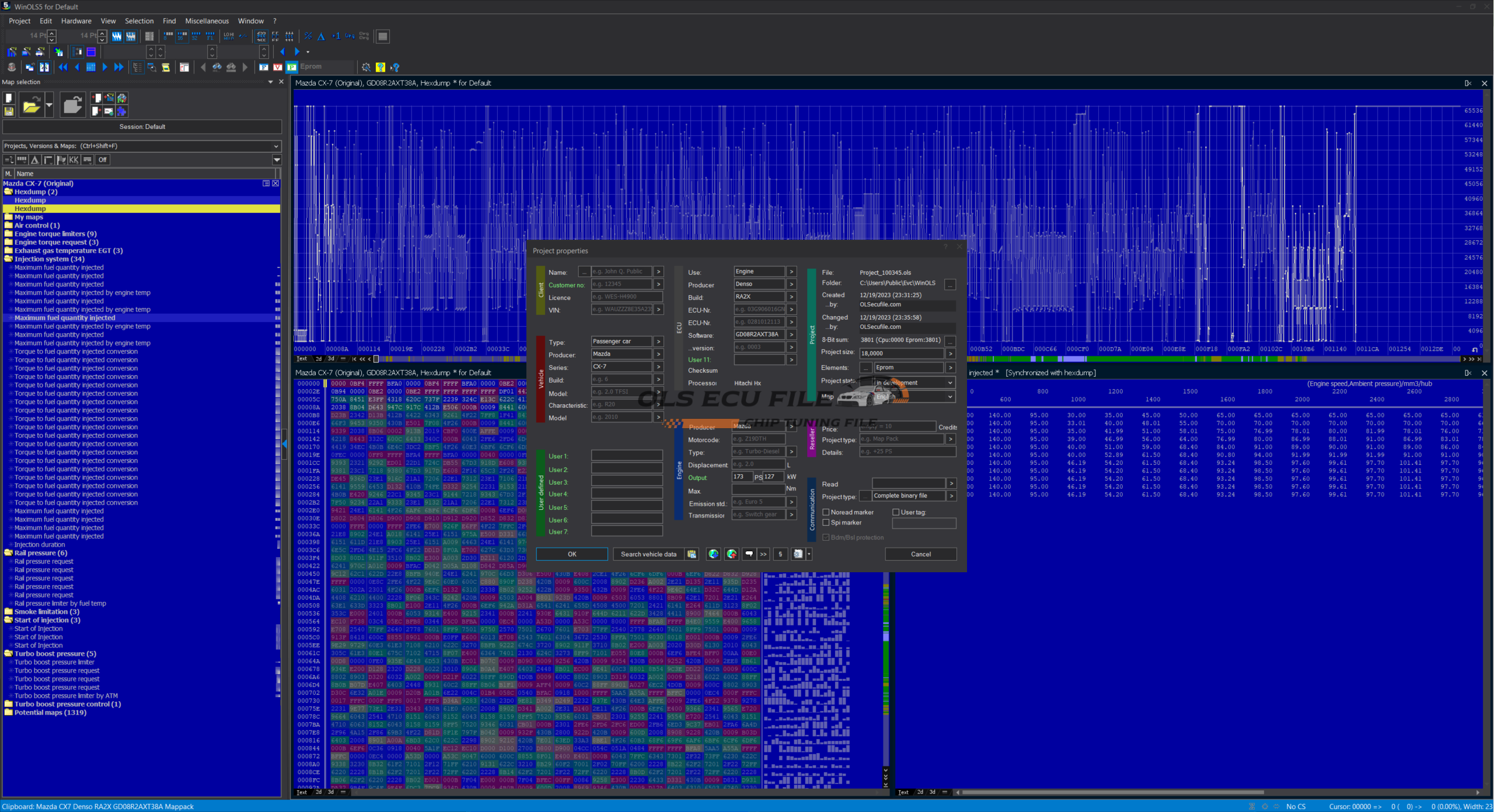Open the Miscellaneous menu
The height and width of the screenshot is (812, 1494).
[x=207, y=21]
